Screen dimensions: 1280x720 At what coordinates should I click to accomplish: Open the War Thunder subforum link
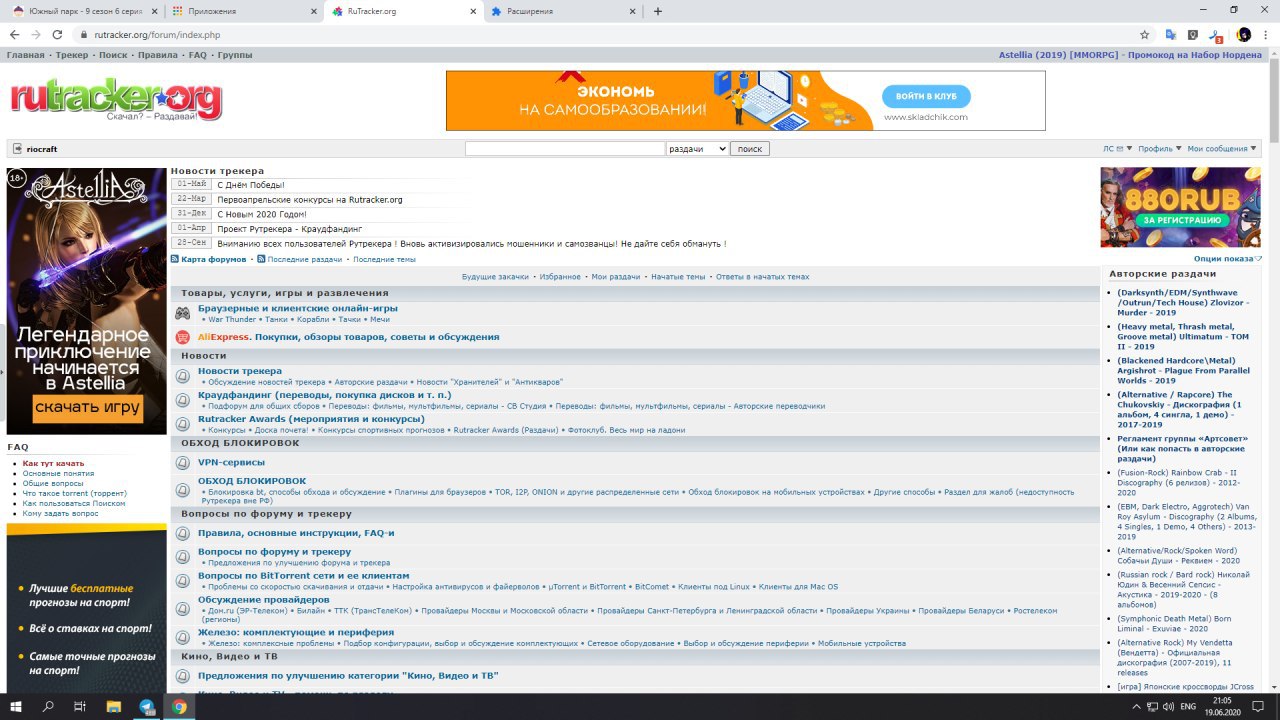click(232, 319)
